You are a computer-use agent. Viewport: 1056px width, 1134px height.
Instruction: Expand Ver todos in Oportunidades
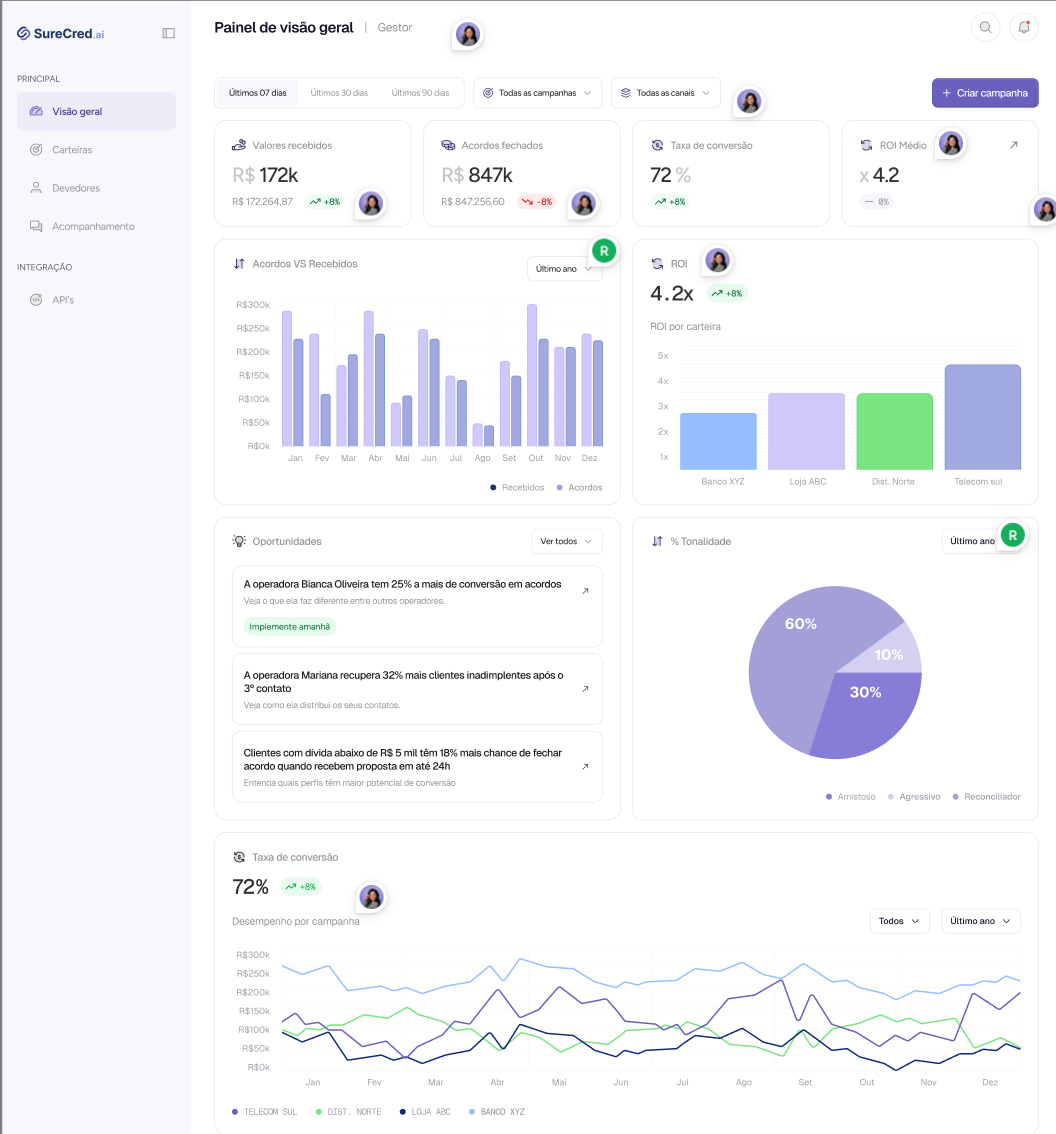coord(566,541)
